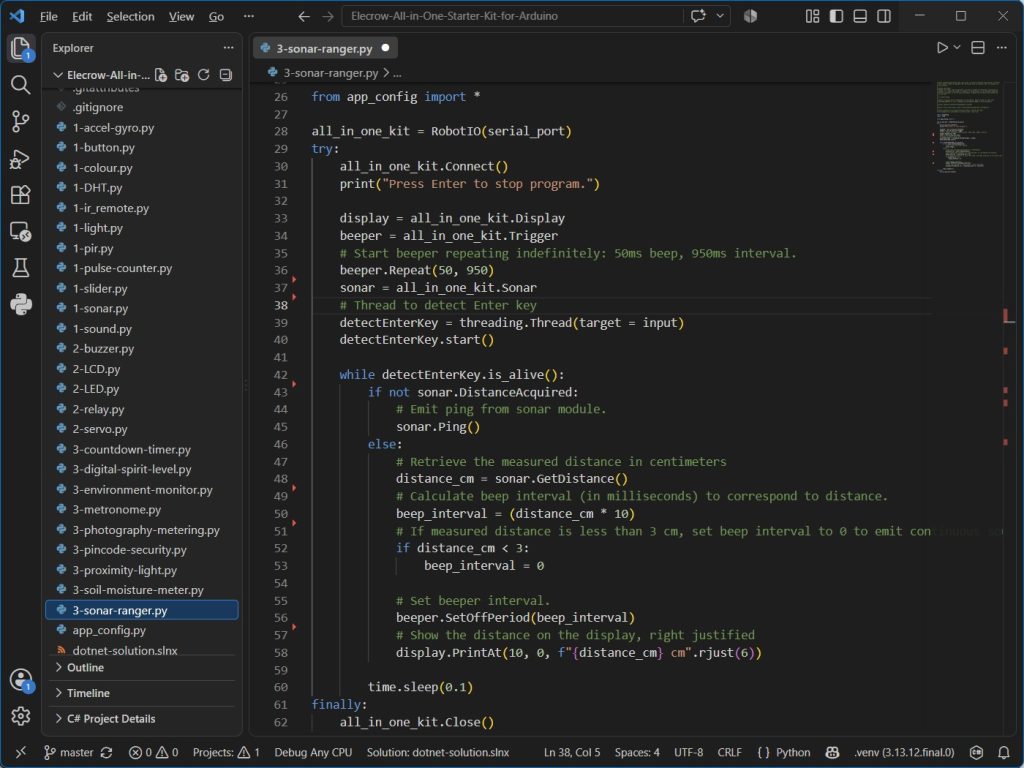This screenshot has width=1024, height=768.
Task: Open the Testing flask view
Action: [20, 268]
